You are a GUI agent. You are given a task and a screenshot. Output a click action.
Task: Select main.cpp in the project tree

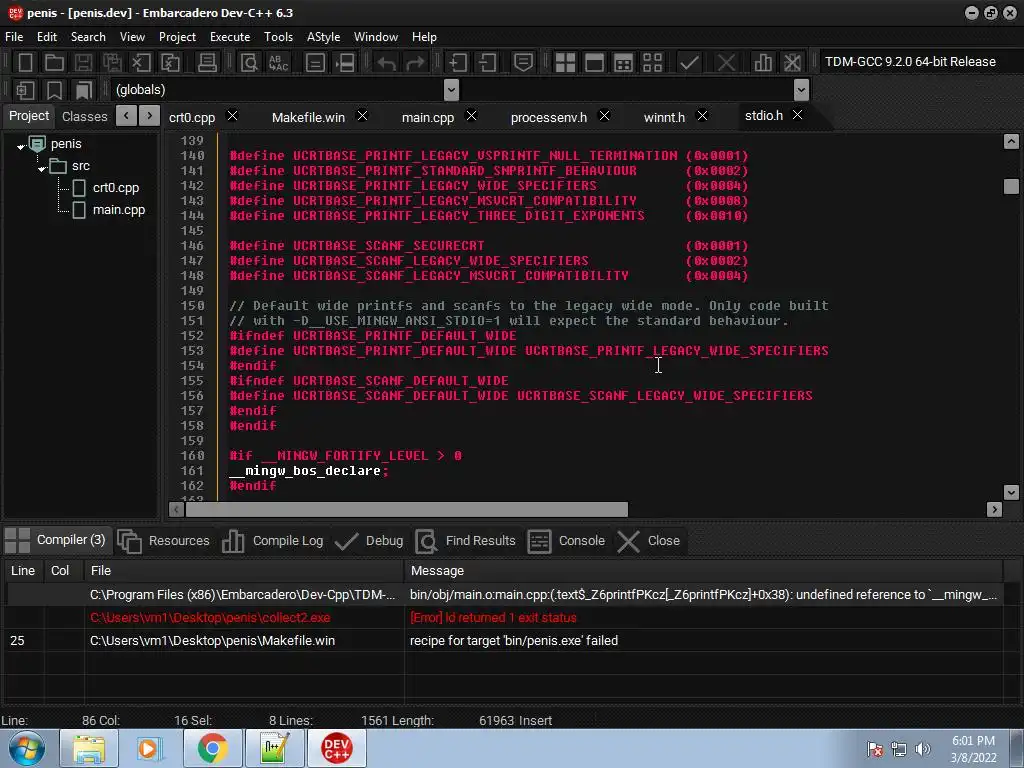(119, 210)
